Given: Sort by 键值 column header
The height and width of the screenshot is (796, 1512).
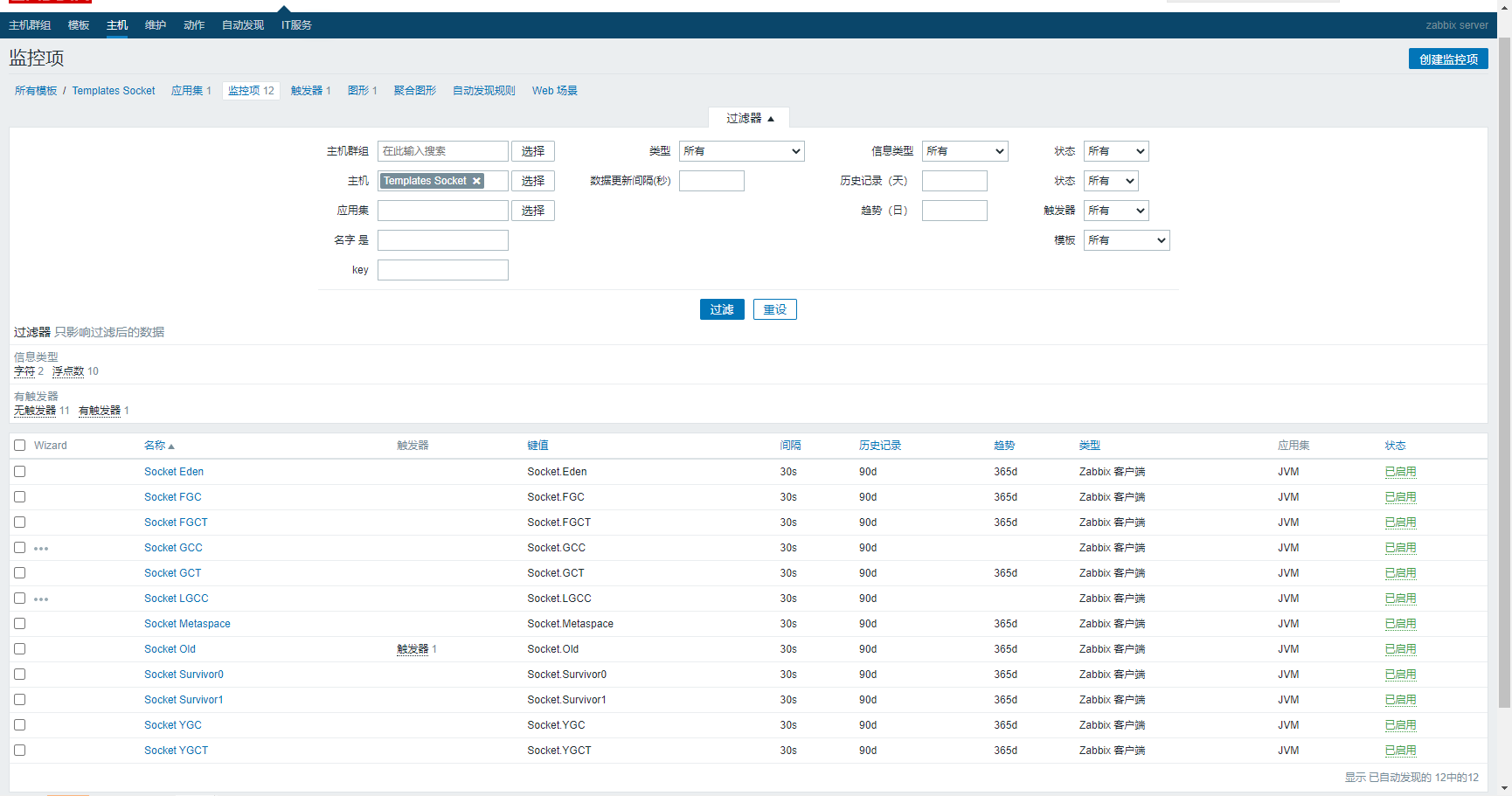Looking at the screenshot, I should pos(538,446).
